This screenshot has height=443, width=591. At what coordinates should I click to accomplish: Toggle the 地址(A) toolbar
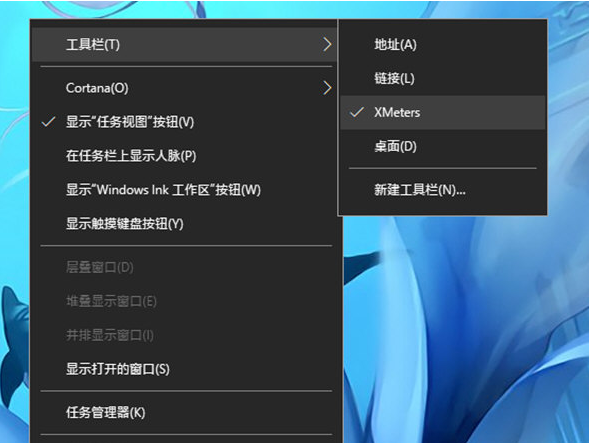coord(442,44)
